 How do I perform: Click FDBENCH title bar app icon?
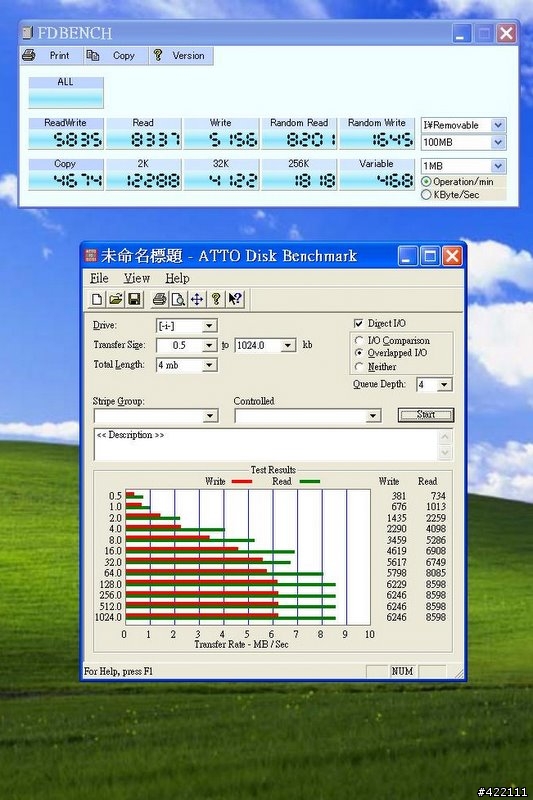tap(27, 33)
